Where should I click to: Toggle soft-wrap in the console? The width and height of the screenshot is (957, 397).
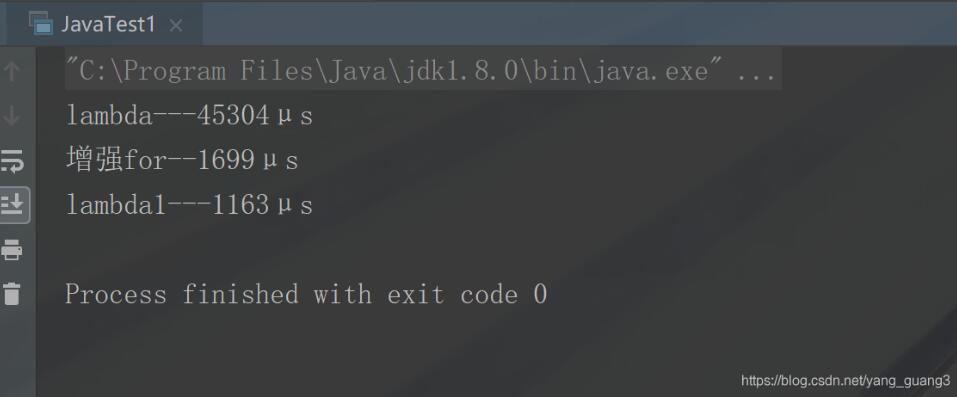click(12, 161)
